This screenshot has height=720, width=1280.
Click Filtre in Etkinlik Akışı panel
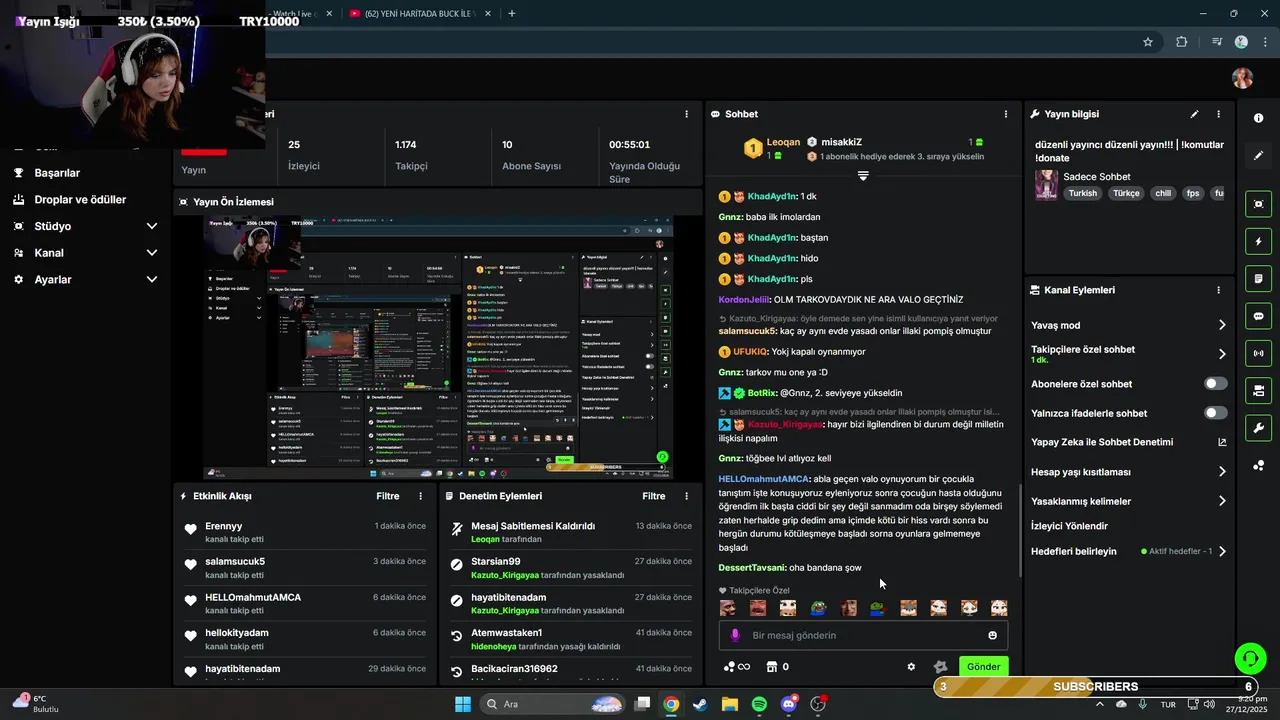tap(387, 496)
